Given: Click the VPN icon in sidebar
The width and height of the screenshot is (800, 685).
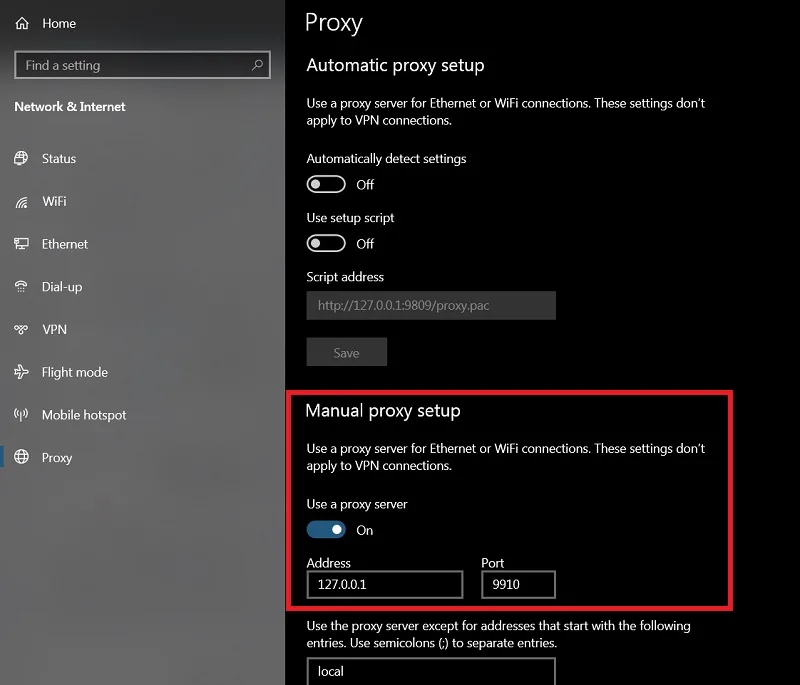Looking at the screenshot, I should tap(21, 329).
